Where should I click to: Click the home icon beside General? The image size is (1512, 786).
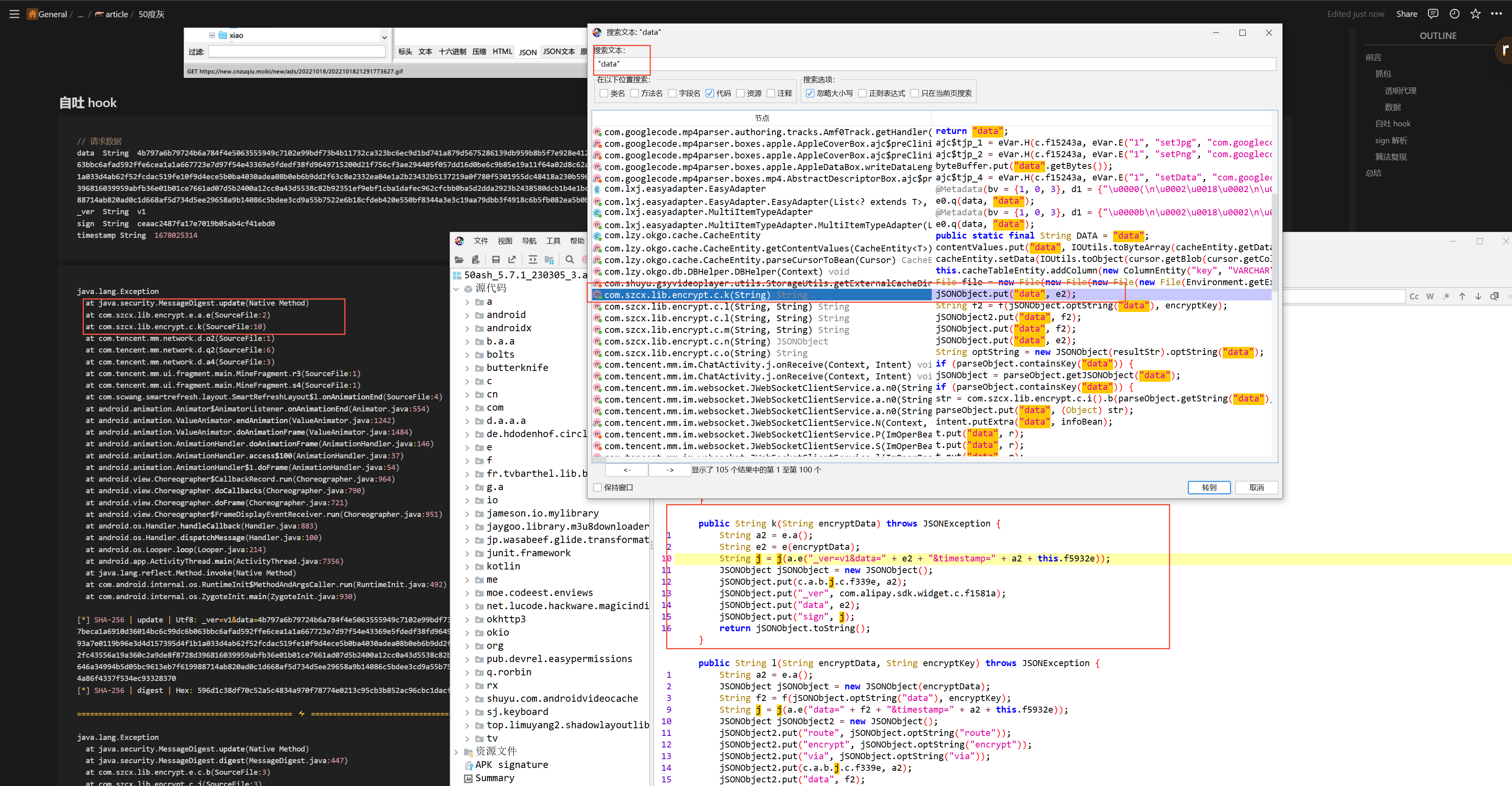(32, 14)
